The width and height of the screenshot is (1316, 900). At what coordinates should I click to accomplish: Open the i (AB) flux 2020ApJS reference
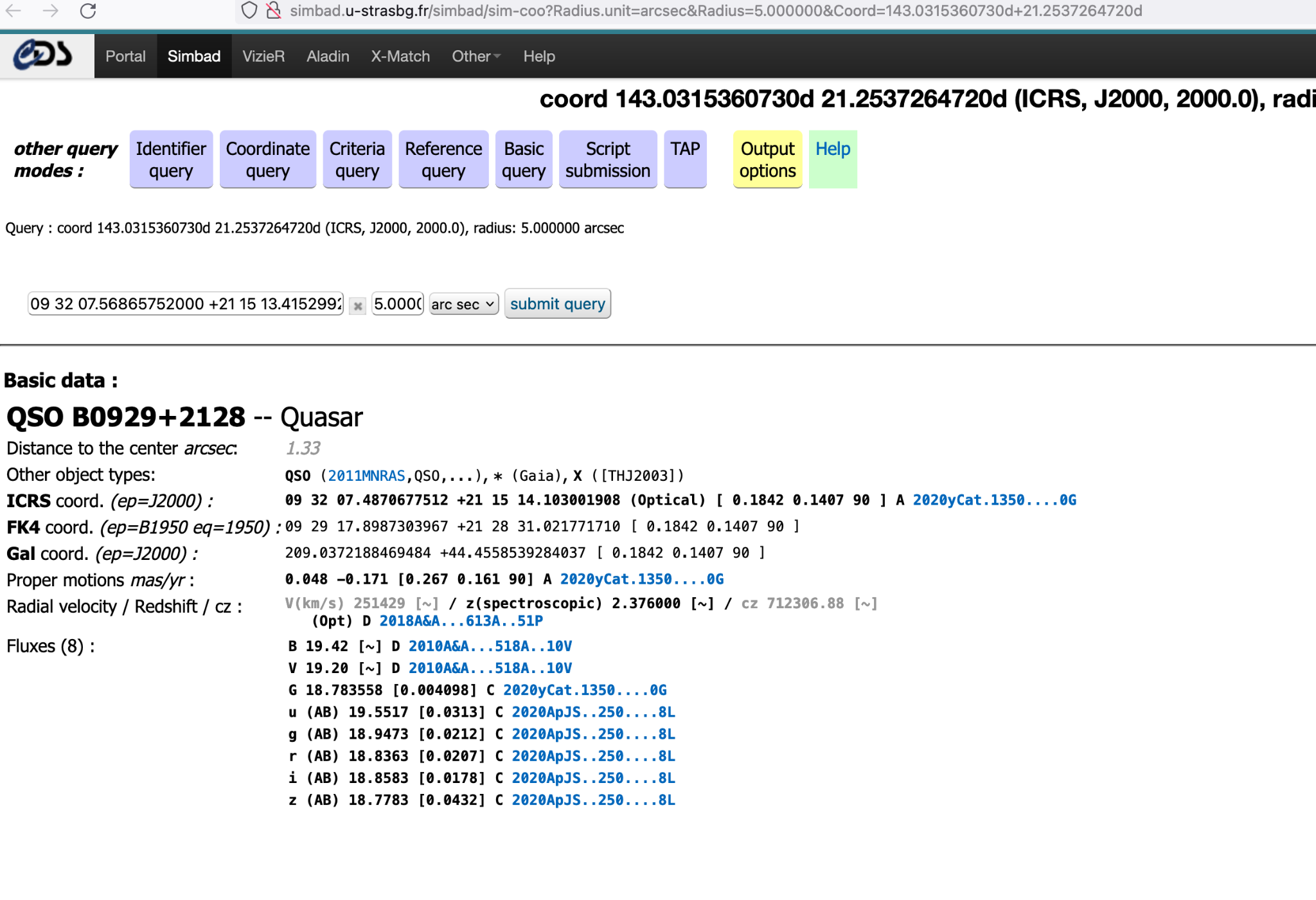593,778
